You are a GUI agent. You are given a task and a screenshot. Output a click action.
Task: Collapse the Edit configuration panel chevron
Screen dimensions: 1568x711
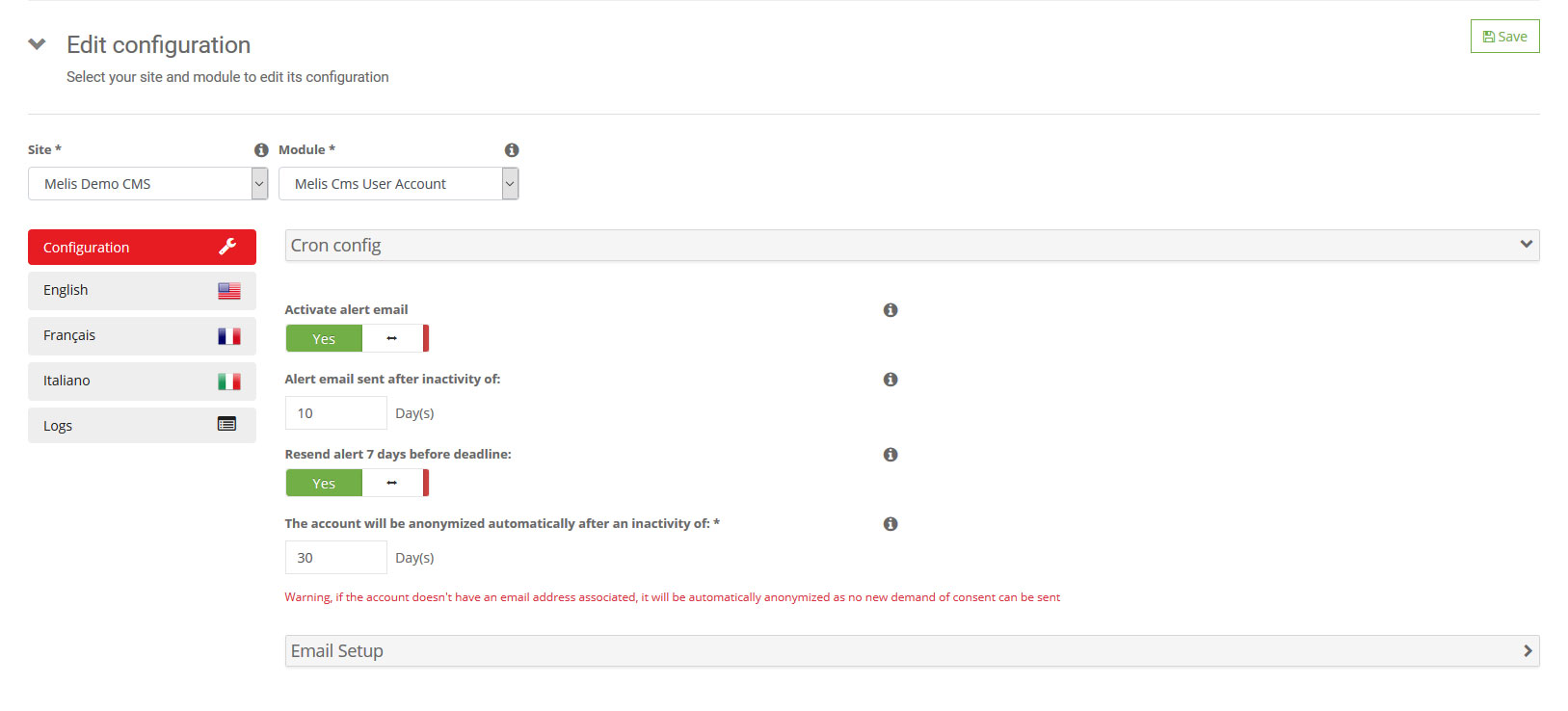tap(38, 44)
